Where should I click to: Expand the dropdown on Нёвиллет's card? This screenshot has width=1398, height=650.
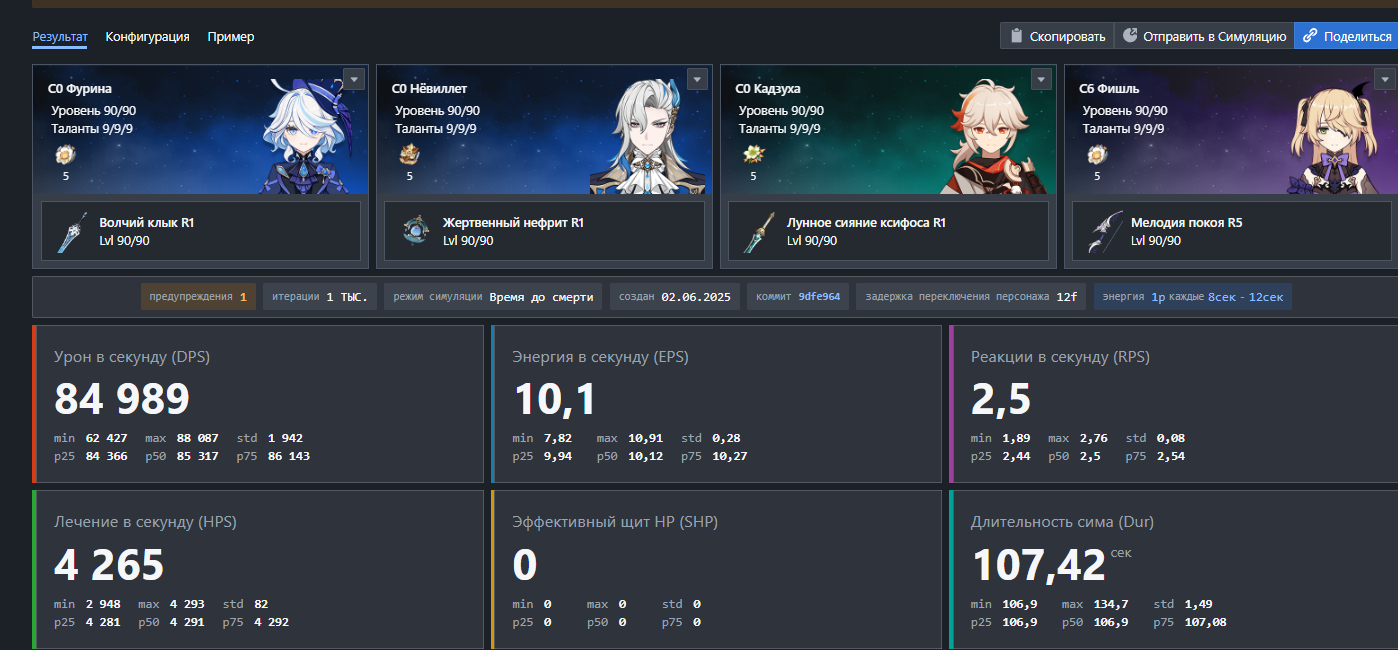point(698,79)
